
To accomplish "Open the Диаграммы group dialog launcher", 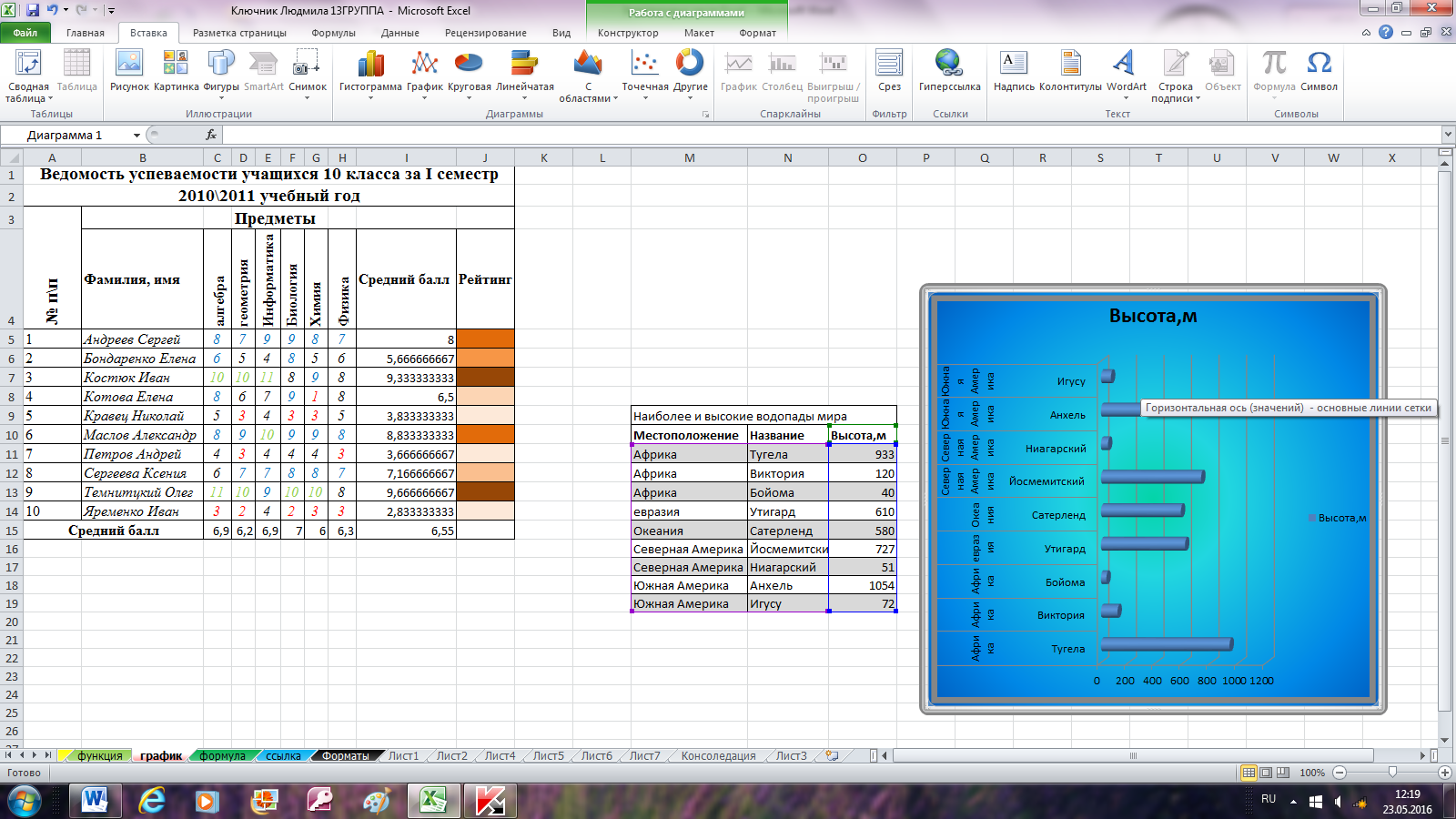I will (705, 115).
